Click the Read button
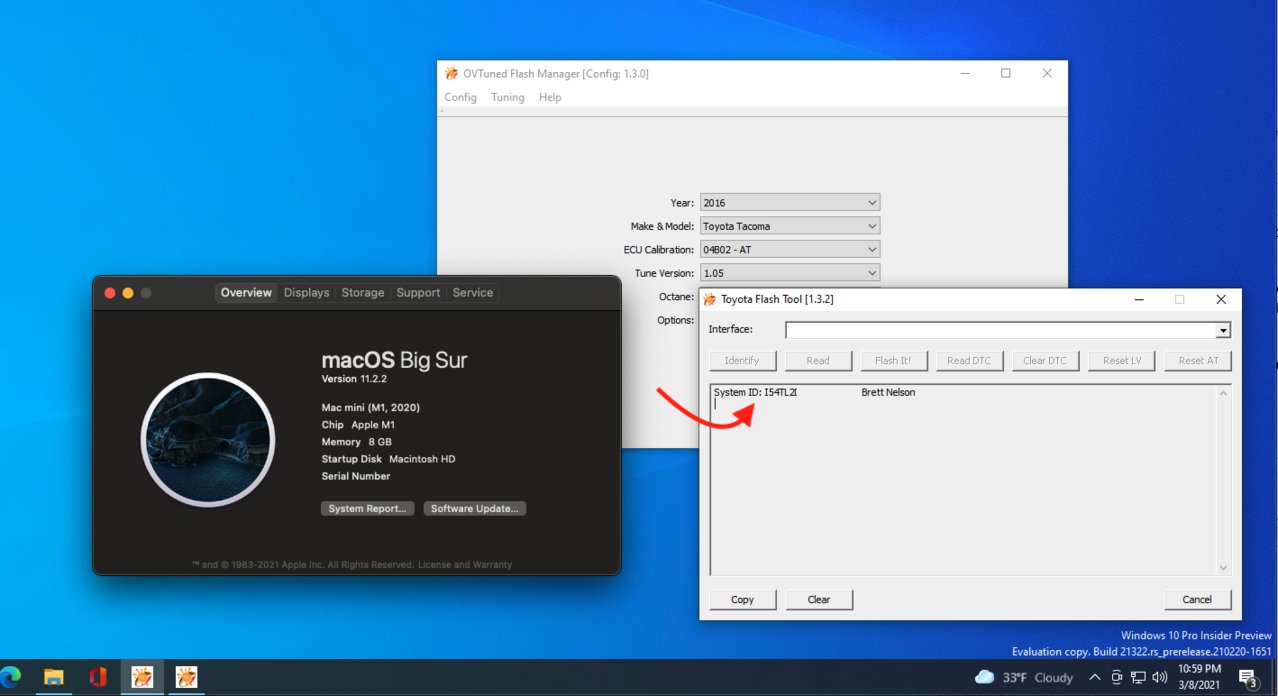The width and height of the screenshot is (1278, 696). coord(818,360)
